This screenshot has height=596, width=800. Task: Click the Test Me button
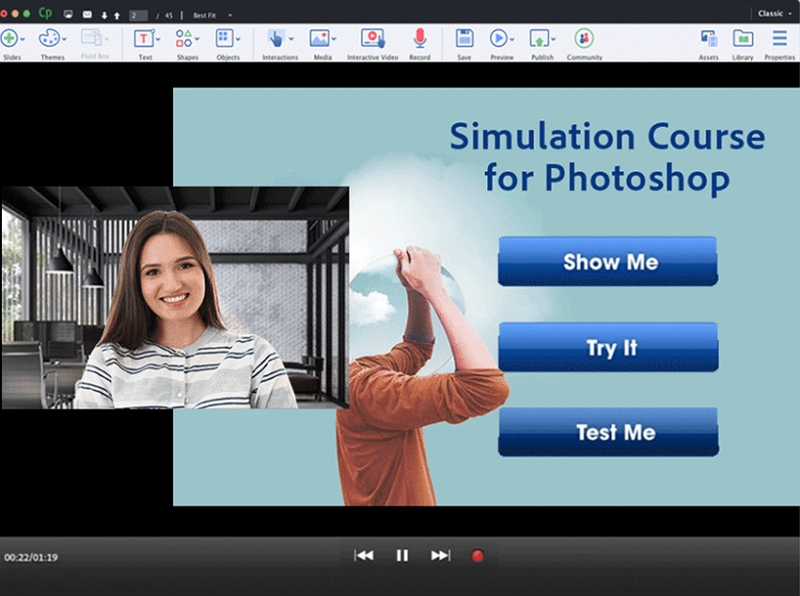click(608, 432)
